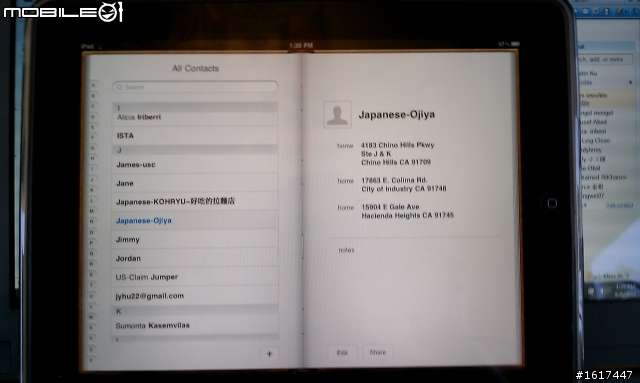Tap the battery indicator in the iPad status bar
640x383 pixels.
click(x=515, y=44)
